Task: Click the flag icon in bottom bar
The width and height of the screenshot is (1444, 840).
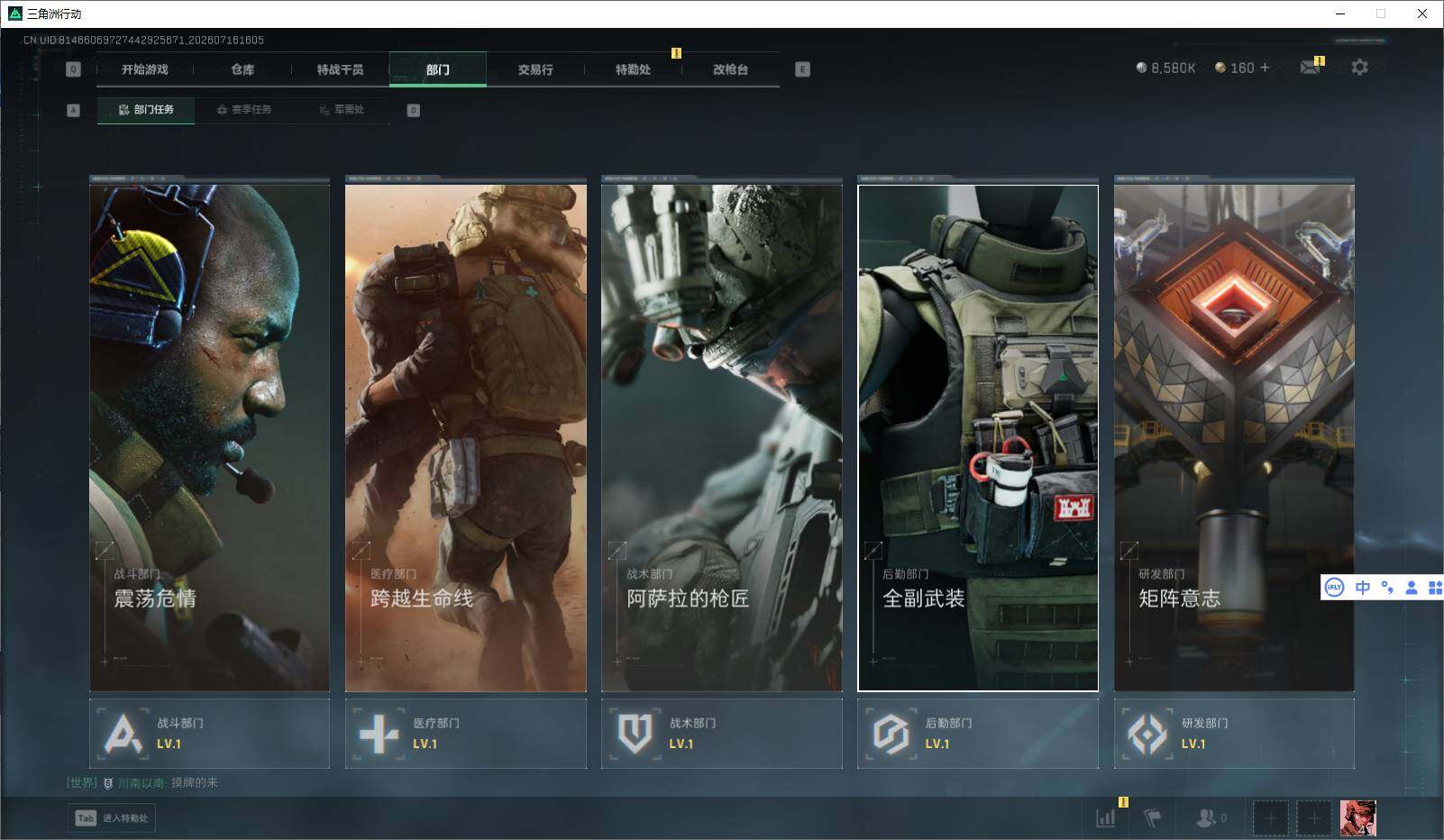Action: pyautogui.click(x=1152, y=818)
